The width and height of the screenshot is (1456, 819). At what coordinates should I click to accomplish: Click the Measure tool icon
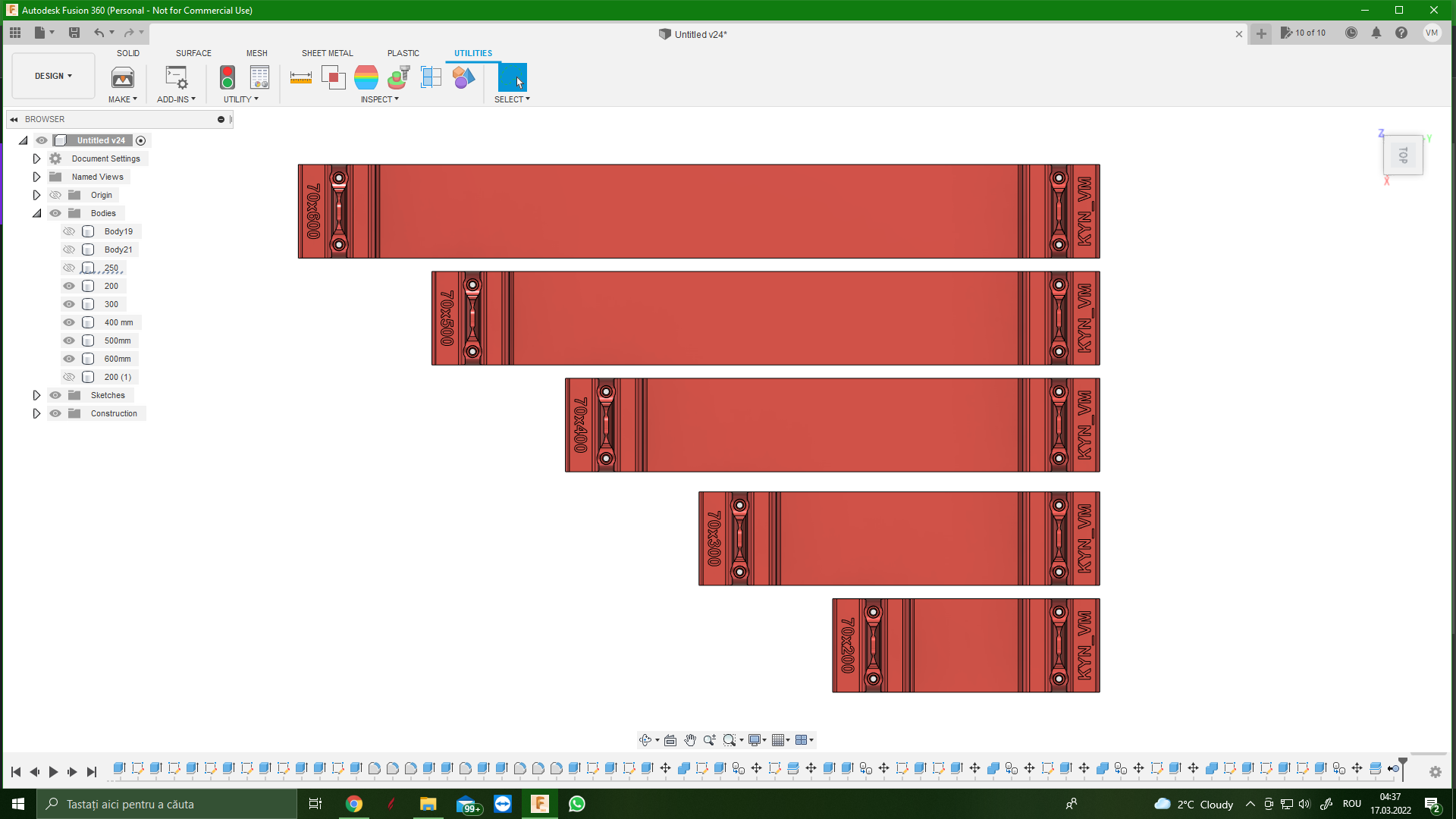point(301,77)
